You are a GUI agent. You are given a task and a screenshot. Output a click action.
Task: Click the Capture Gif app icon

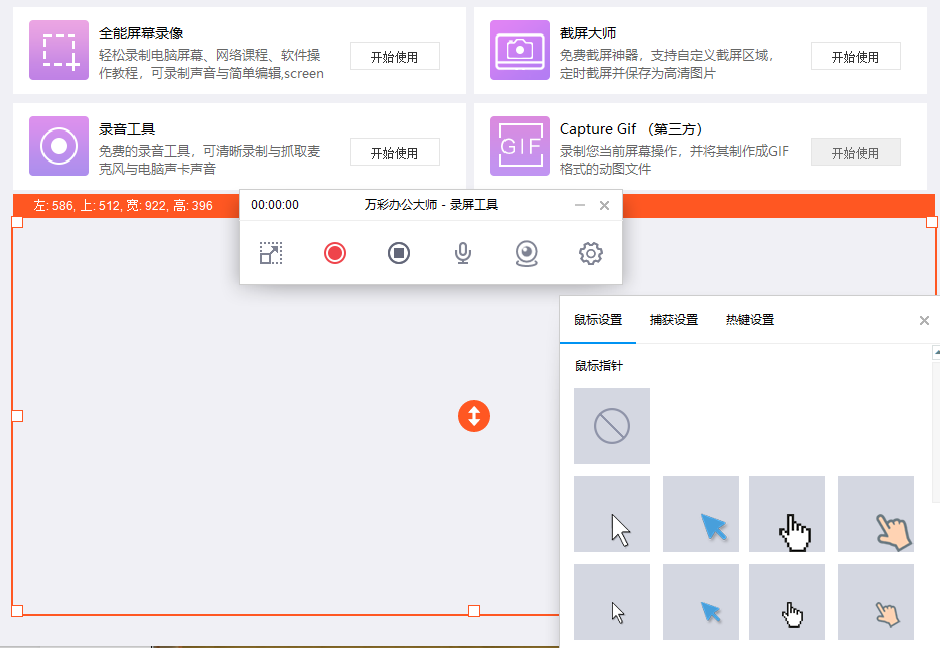click(x=520, y=146)
